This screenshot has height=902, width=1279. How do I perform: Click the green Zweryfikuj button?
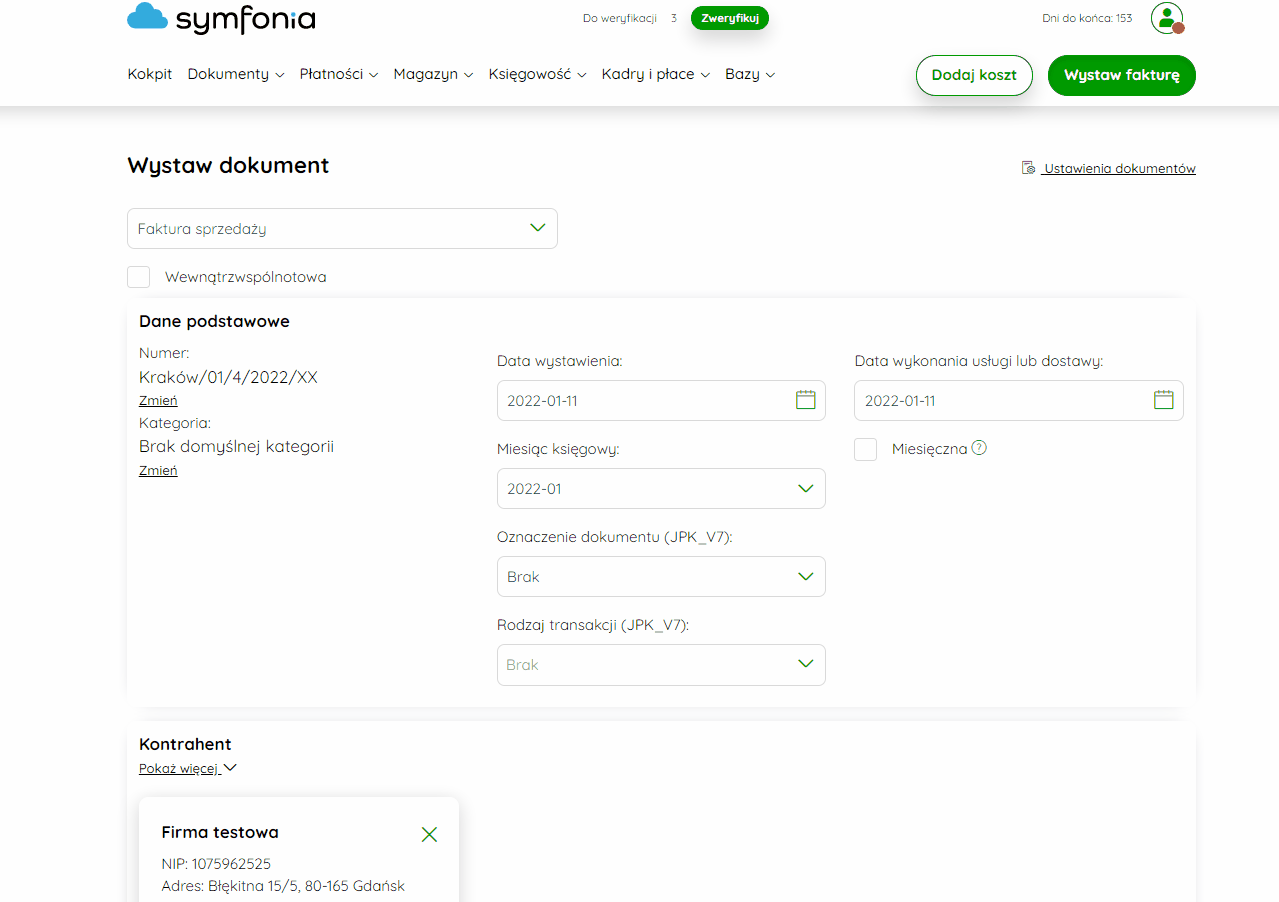point(730,18)
